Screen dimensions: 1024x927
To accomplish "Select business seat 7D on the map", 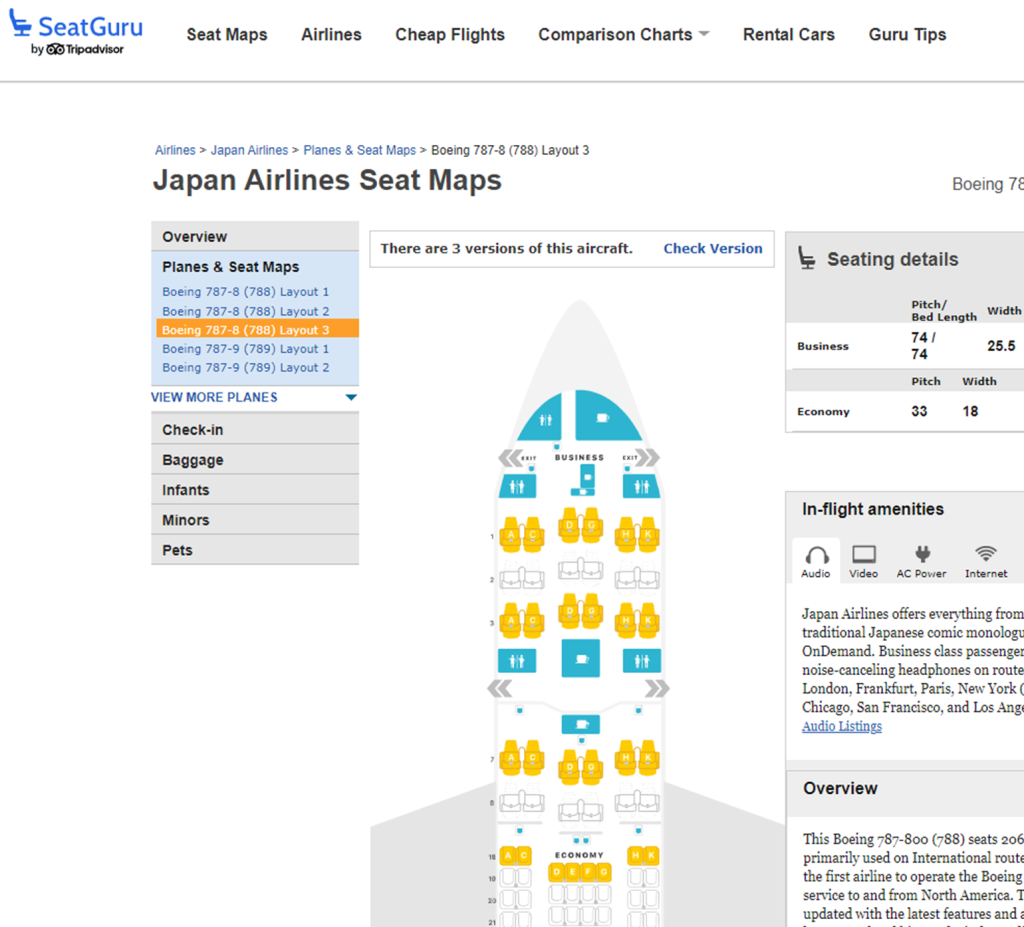I will (x=569, y=767).
